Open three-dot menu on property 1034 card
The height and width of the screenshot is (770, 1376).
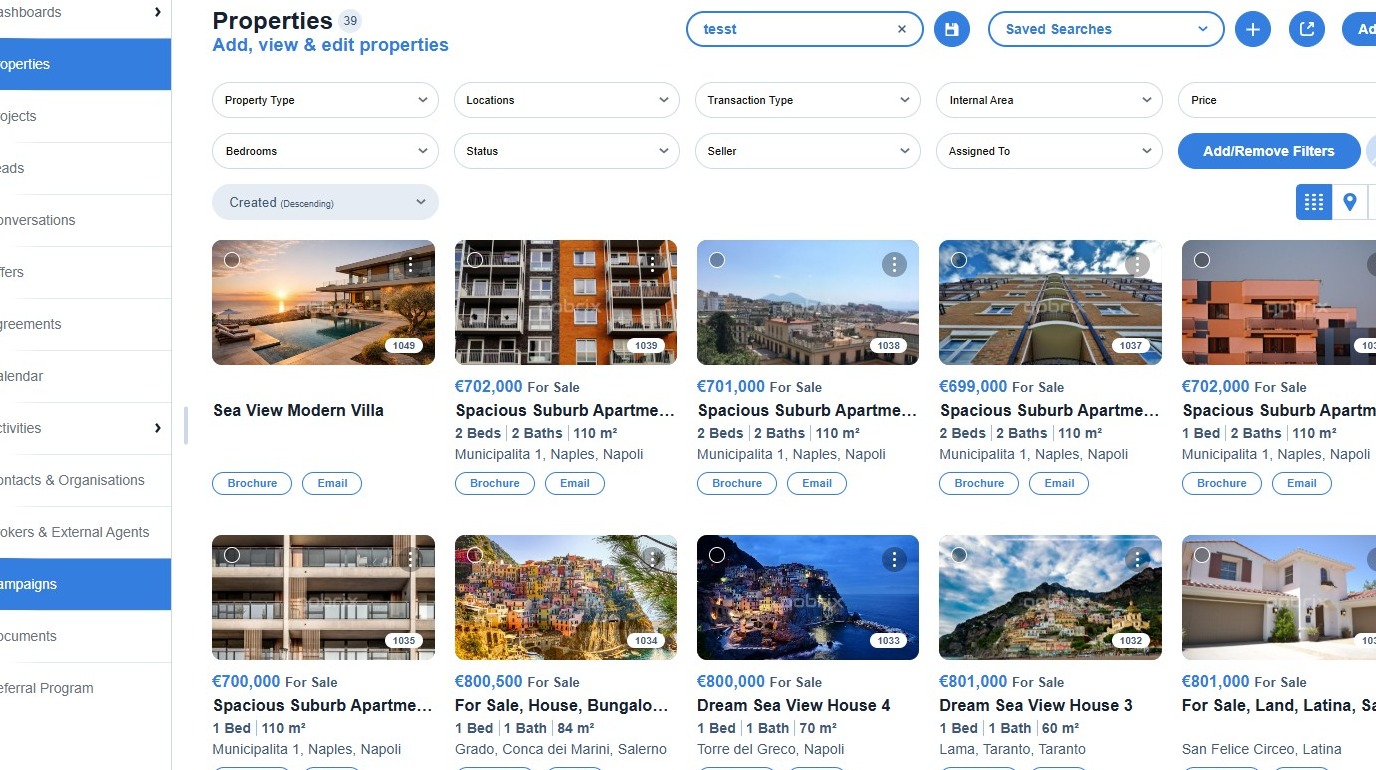click(x=652, y=559)
